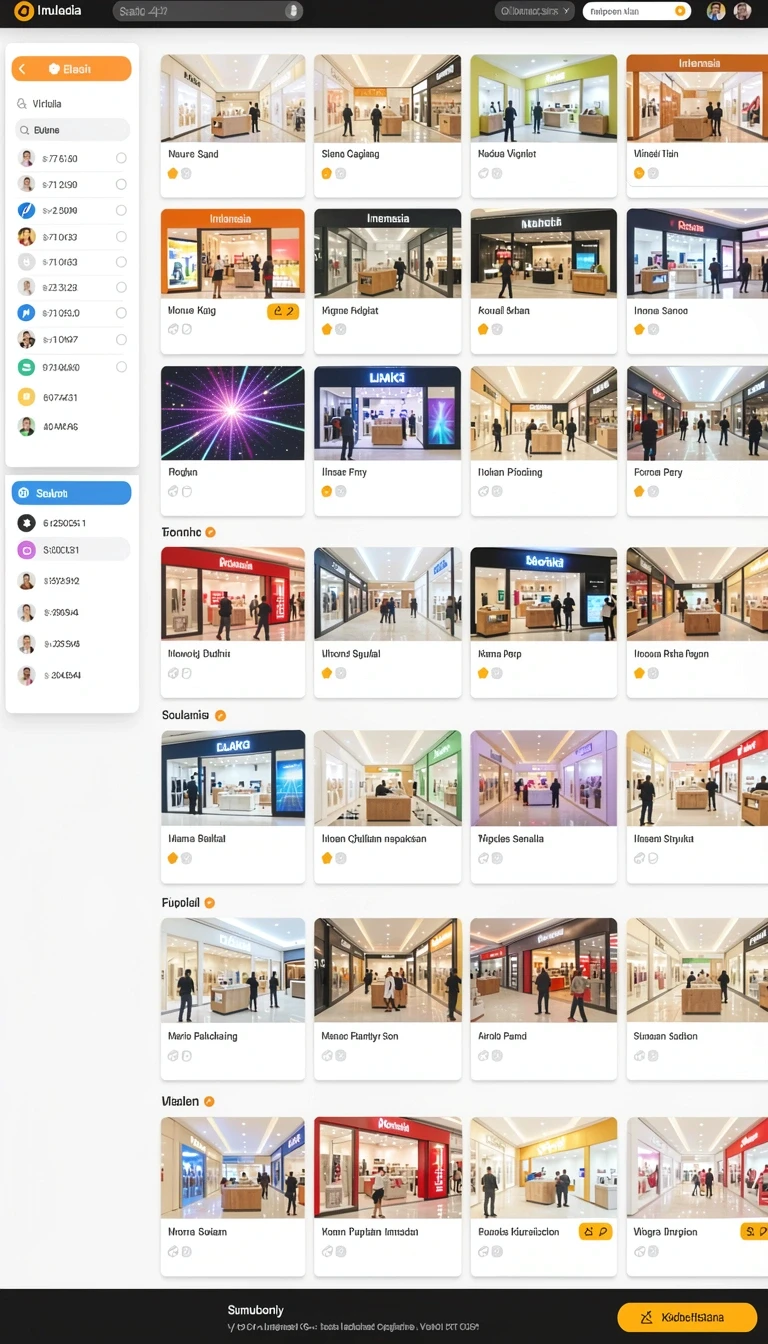Open the Nipdes Senalla purple store thumbnail
The height and width of the screenshot is (1344, 768).
click(x=544, y=778)
